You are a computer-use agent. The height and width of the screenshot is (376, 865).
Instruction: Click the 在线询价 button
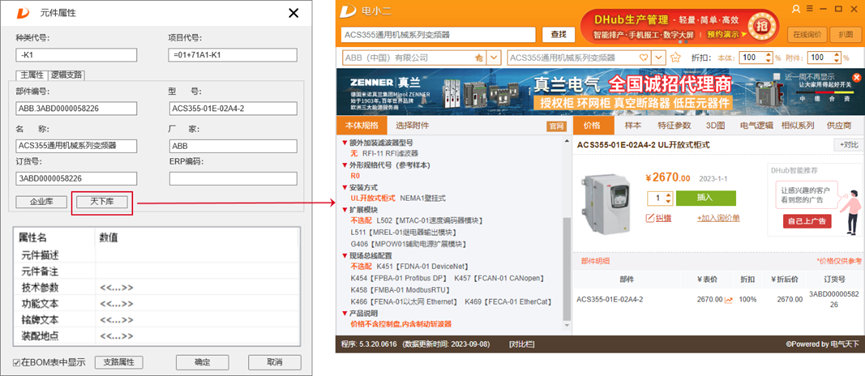click(807, 34)
